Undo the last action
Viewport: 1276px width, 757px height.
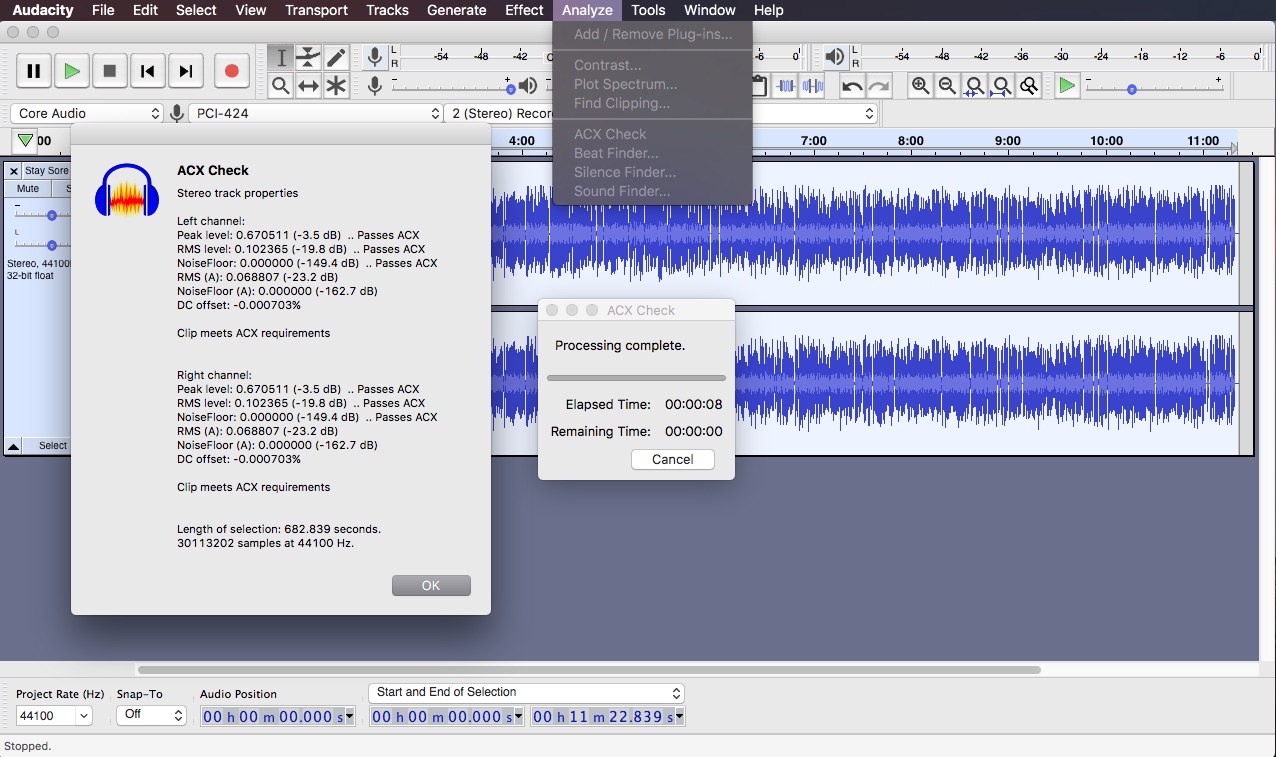(852, 86)
